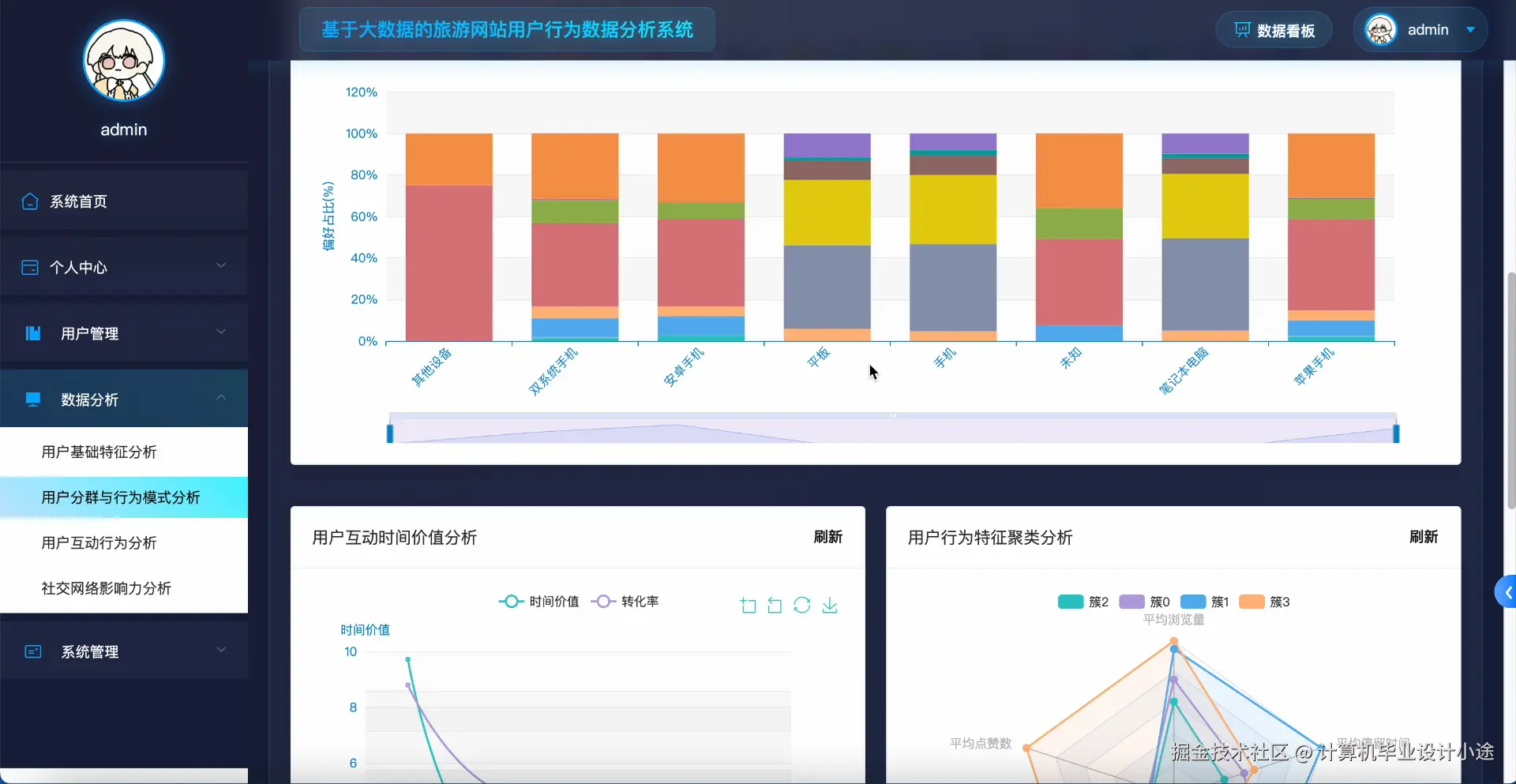The height and width of the screenshot is (784, 1516).
Task: Select 用户基础特征分析 menu item
Action: [99, 452]
